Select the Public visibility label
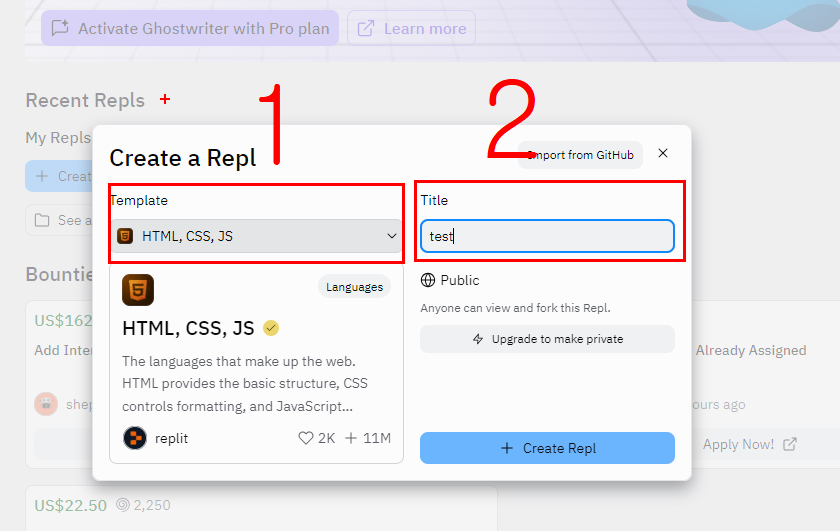 460,280
